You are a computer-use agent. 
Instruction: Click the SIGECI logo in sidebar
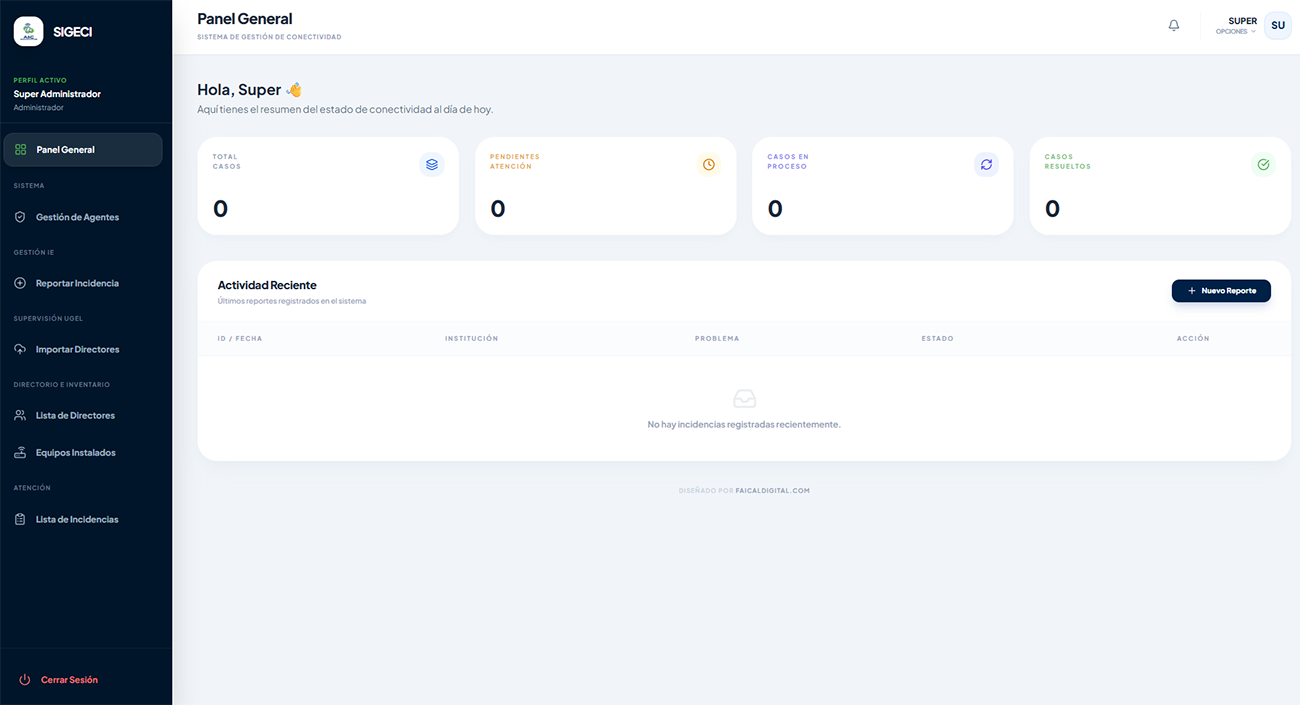tap(29, 32)
